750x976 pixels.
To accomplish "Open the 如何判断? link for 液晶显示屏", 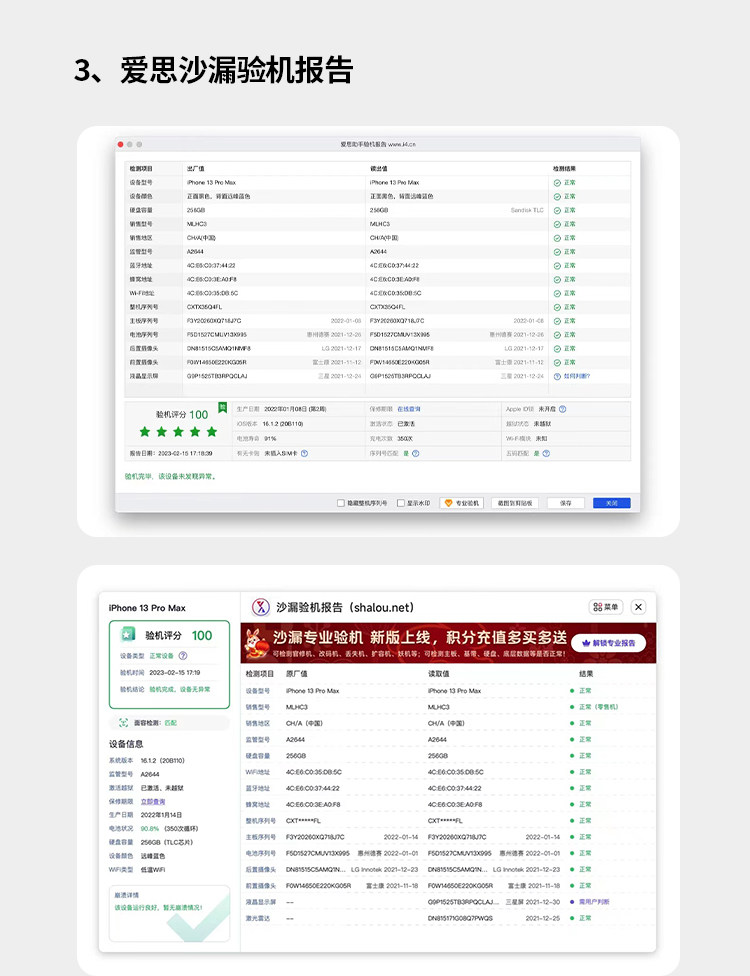I will [576, 376].
